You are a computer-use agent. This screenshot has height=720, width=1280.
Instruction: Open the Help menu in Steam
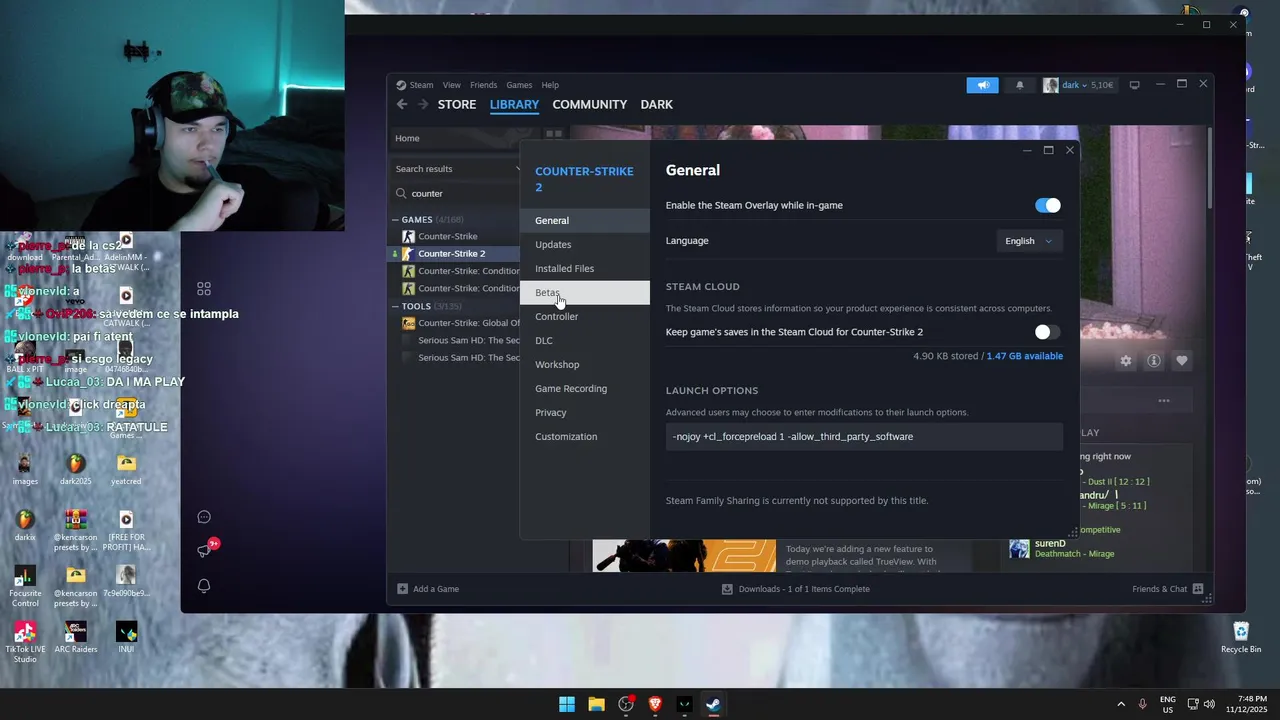coord(550,85)
